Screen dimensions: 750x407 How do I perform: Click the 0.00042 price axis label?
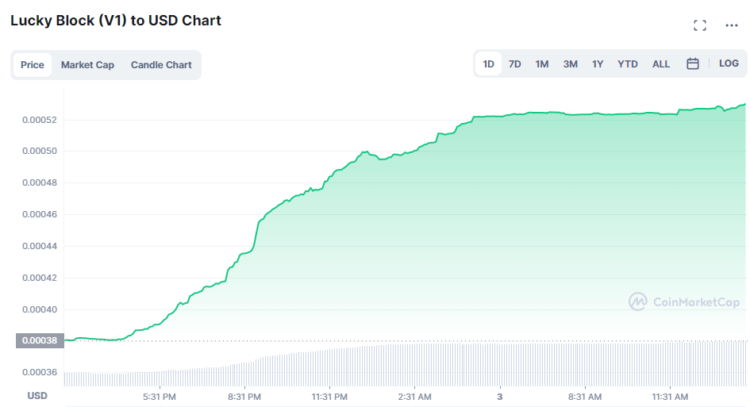[x=40, y=278]
